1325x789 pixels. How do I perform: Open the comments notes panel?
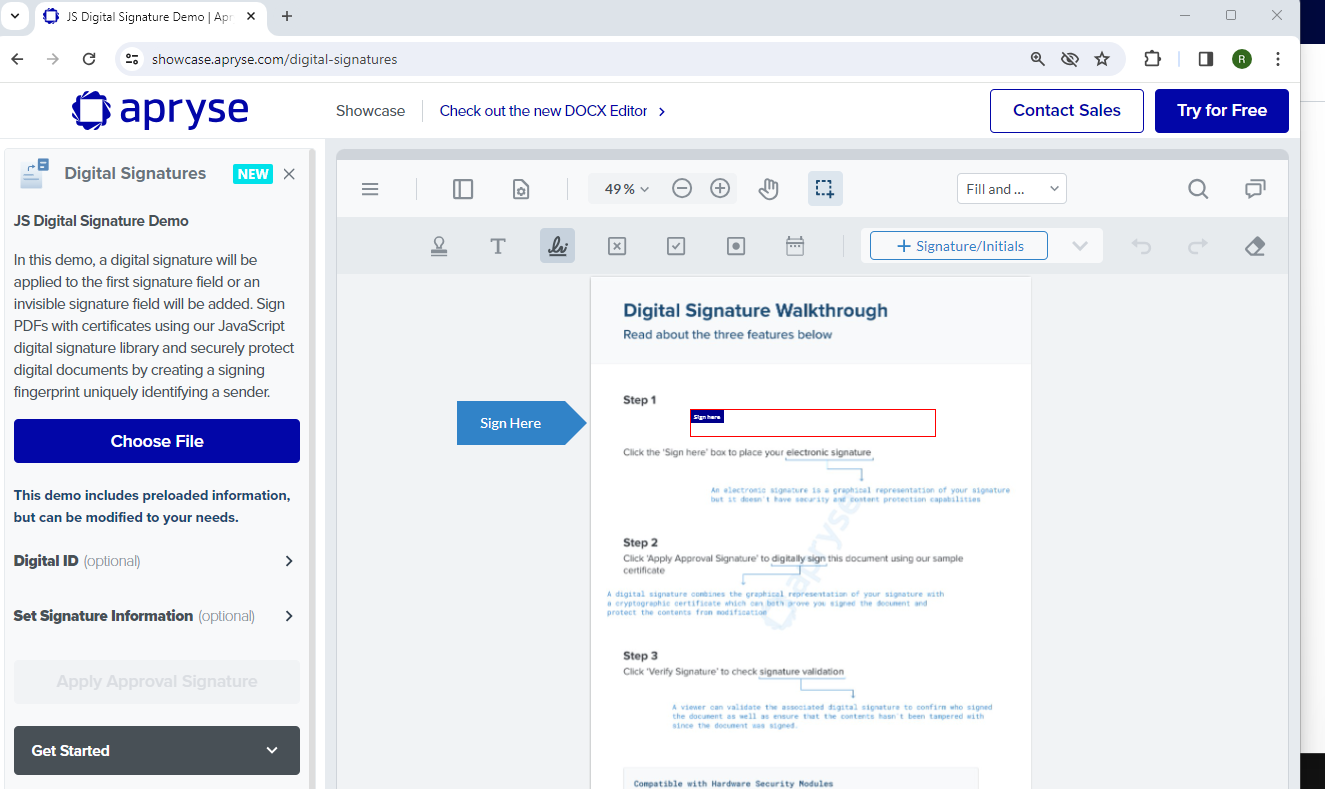point(1255,188)
